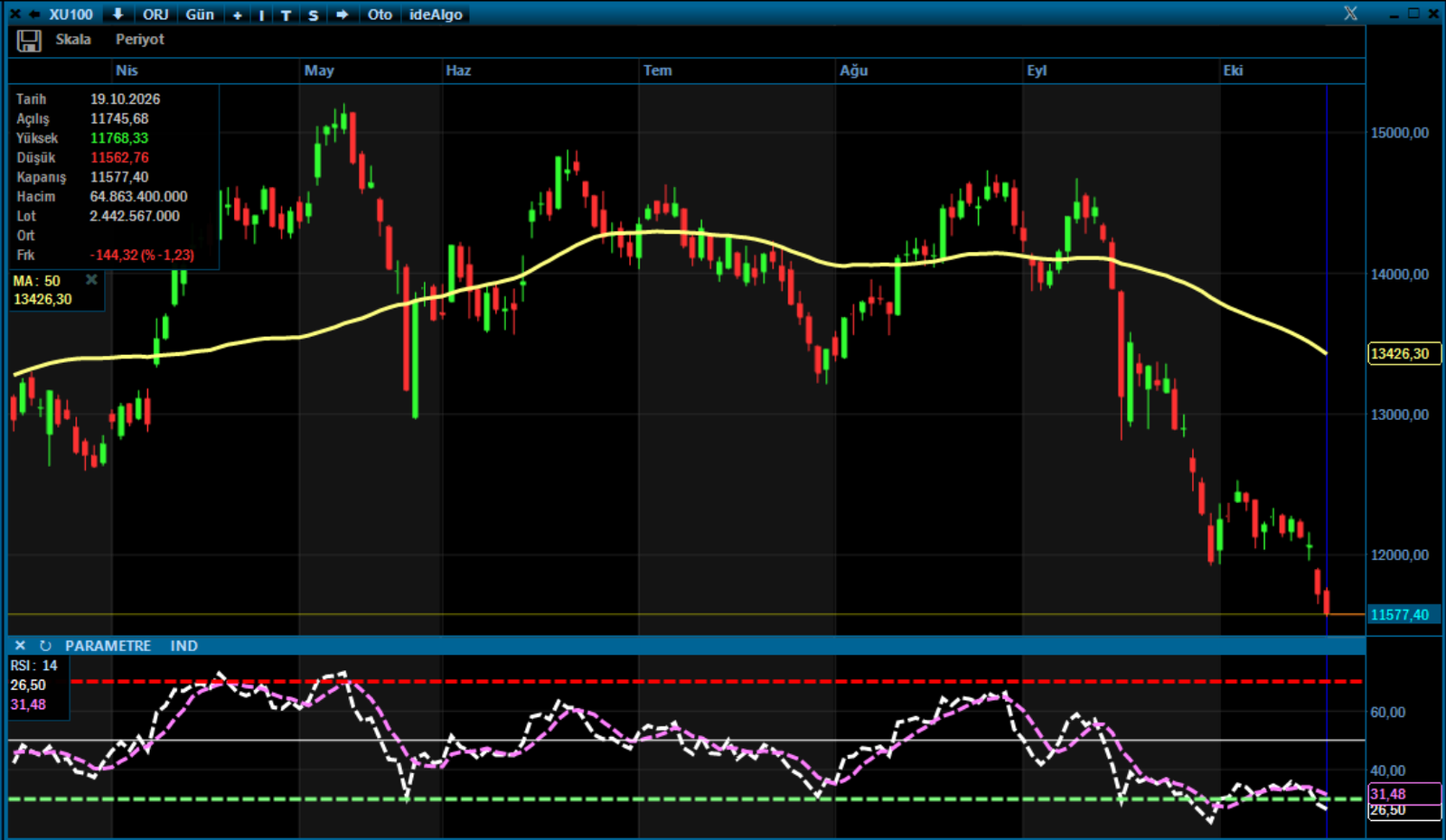
Task: Click the Kapanış value 11577,40 in the info box
Action: point(119,177)
